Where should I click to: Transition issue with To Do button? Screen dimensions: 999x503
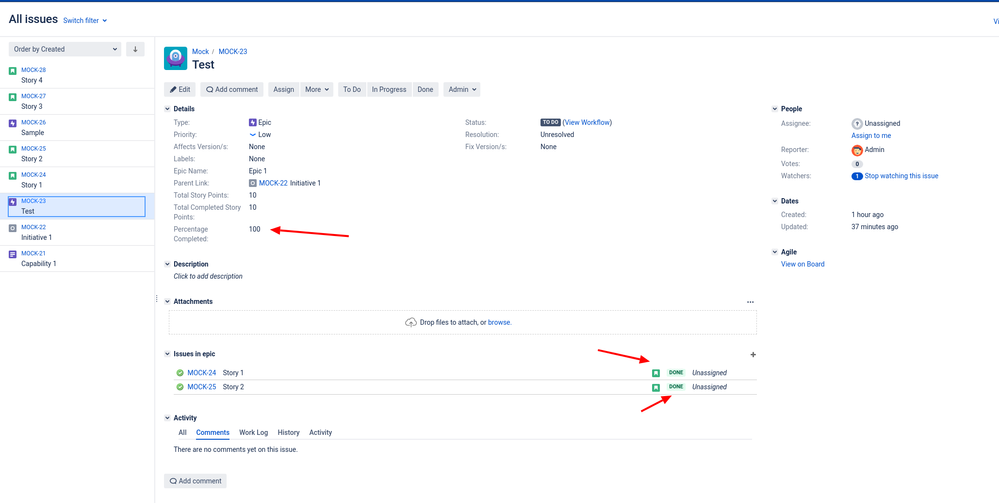click(352, 89)
